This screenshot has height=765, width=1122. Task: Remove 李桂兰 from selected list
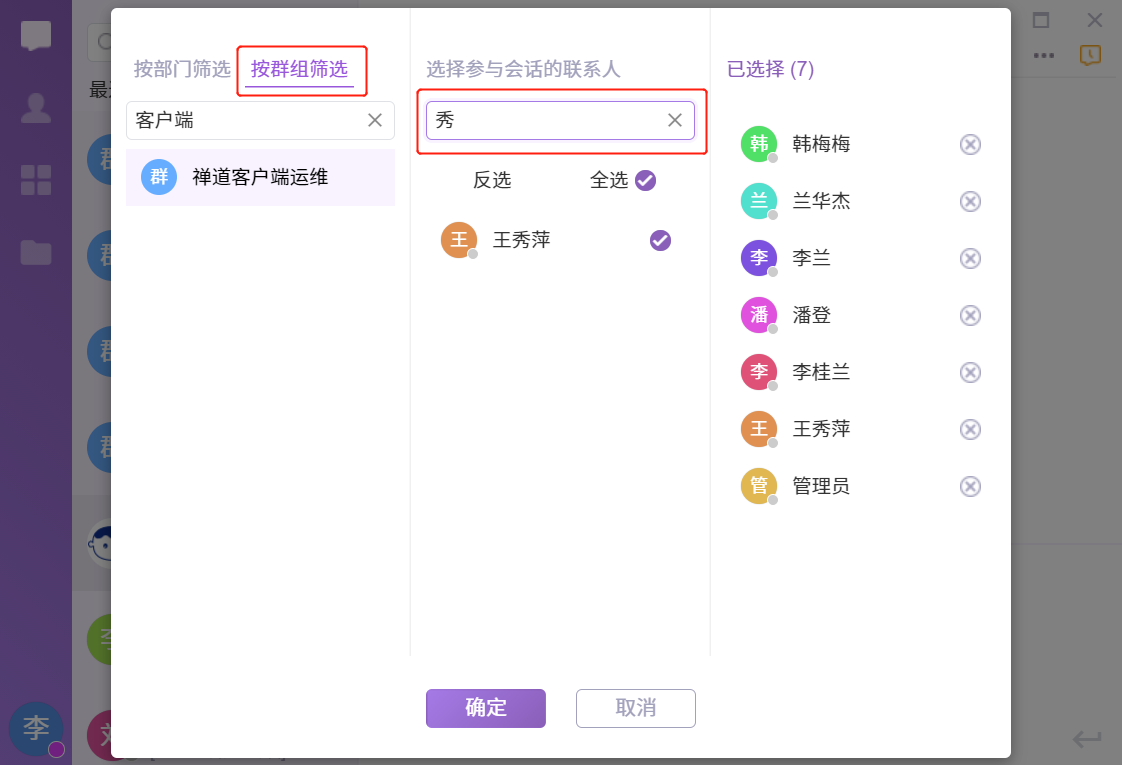click(x=970, y=372)
